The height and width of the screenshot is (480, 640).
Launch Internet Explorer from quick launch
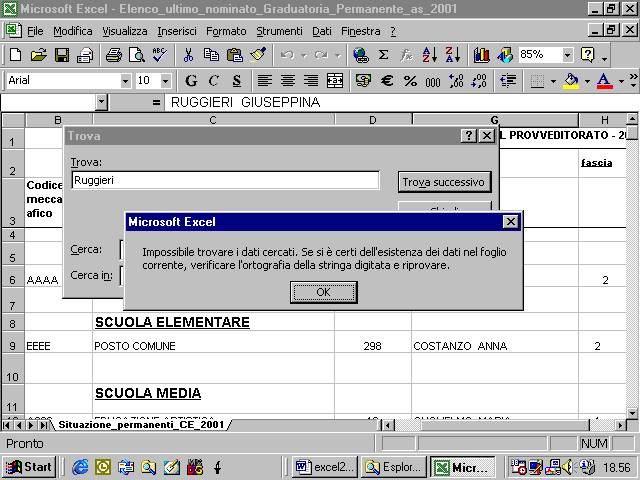[x=80, y=467]
